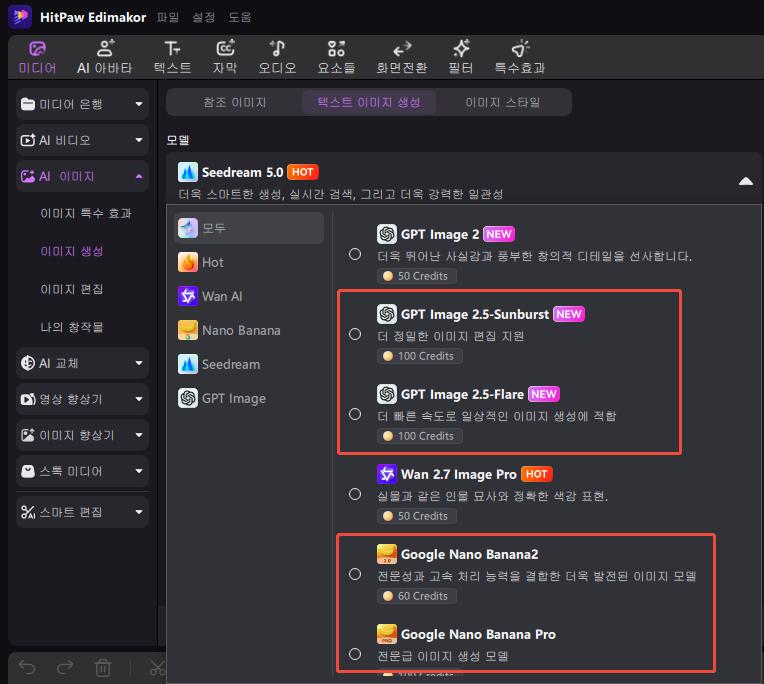The height and width of the screenshot is (684, 764).
Task: Click the redo arrow icon
Action: tap(65, 667)
